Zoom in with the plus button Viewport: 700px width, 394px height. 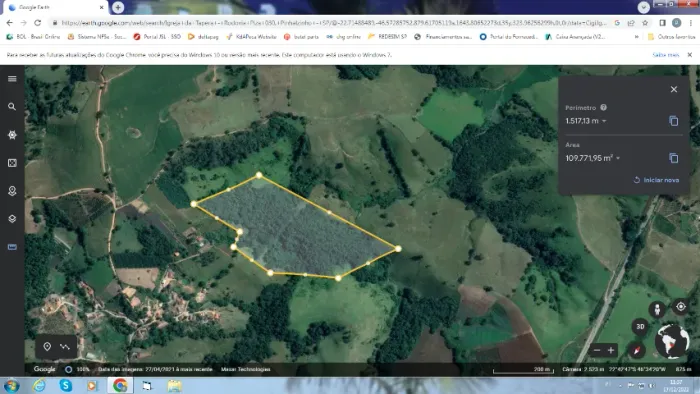611,350
